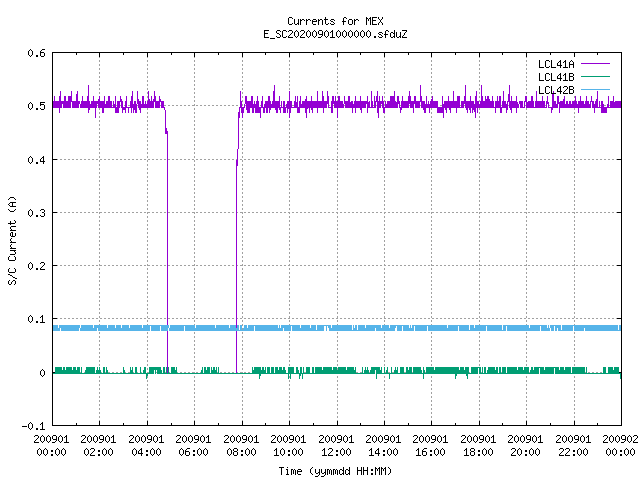Click the LCL41B legend label
This screenshot has width=640, height=480.
[x=556, y=77]
